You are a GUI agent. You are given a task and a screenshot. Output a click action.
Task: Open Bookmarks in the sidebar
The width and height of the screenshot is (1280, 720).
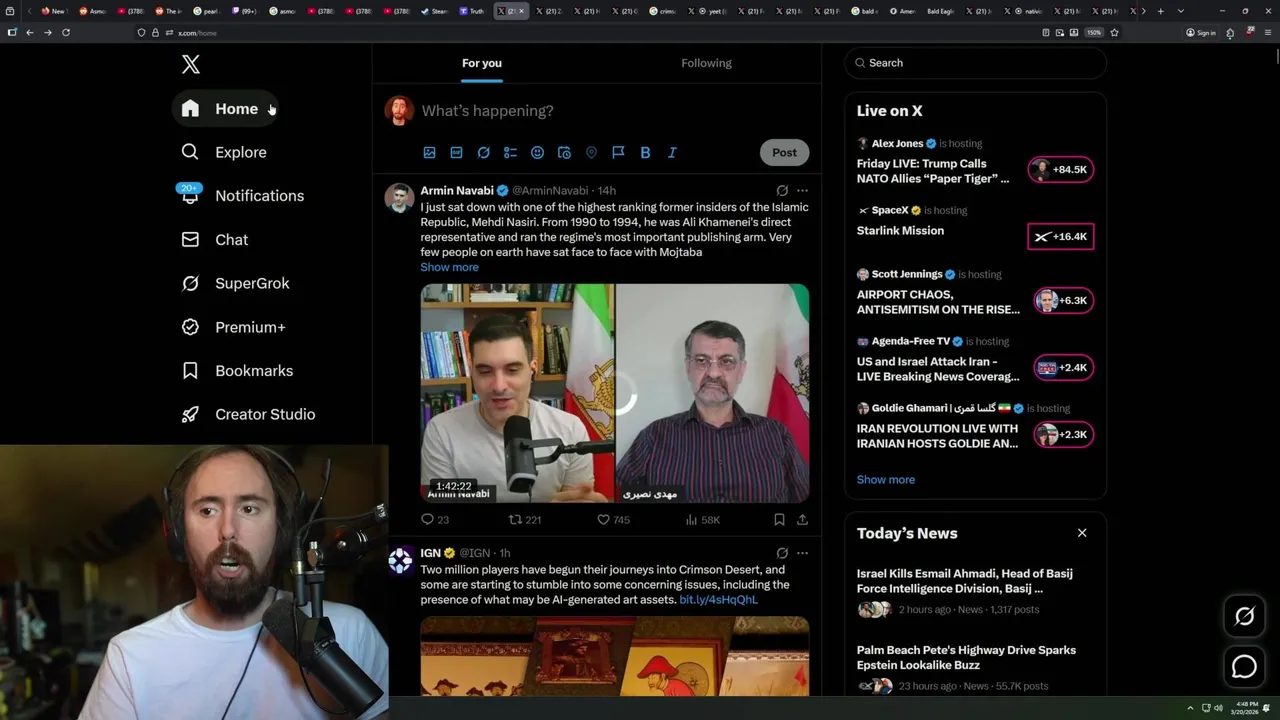(237, 371)
